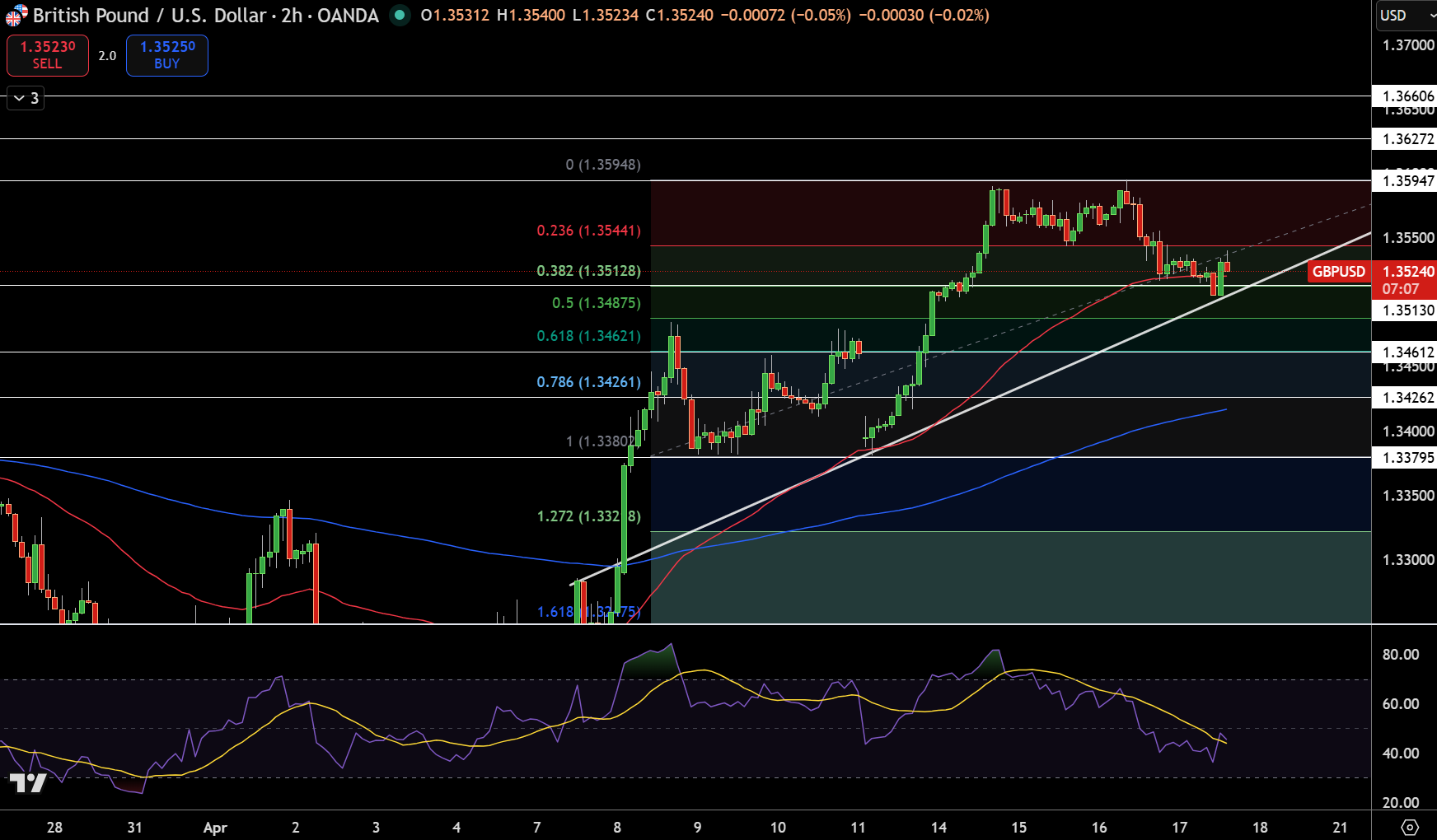This screenshot has height=840, width=1437.
Task: Select the 1.35130 price level label
Action: coord(1406,310)
